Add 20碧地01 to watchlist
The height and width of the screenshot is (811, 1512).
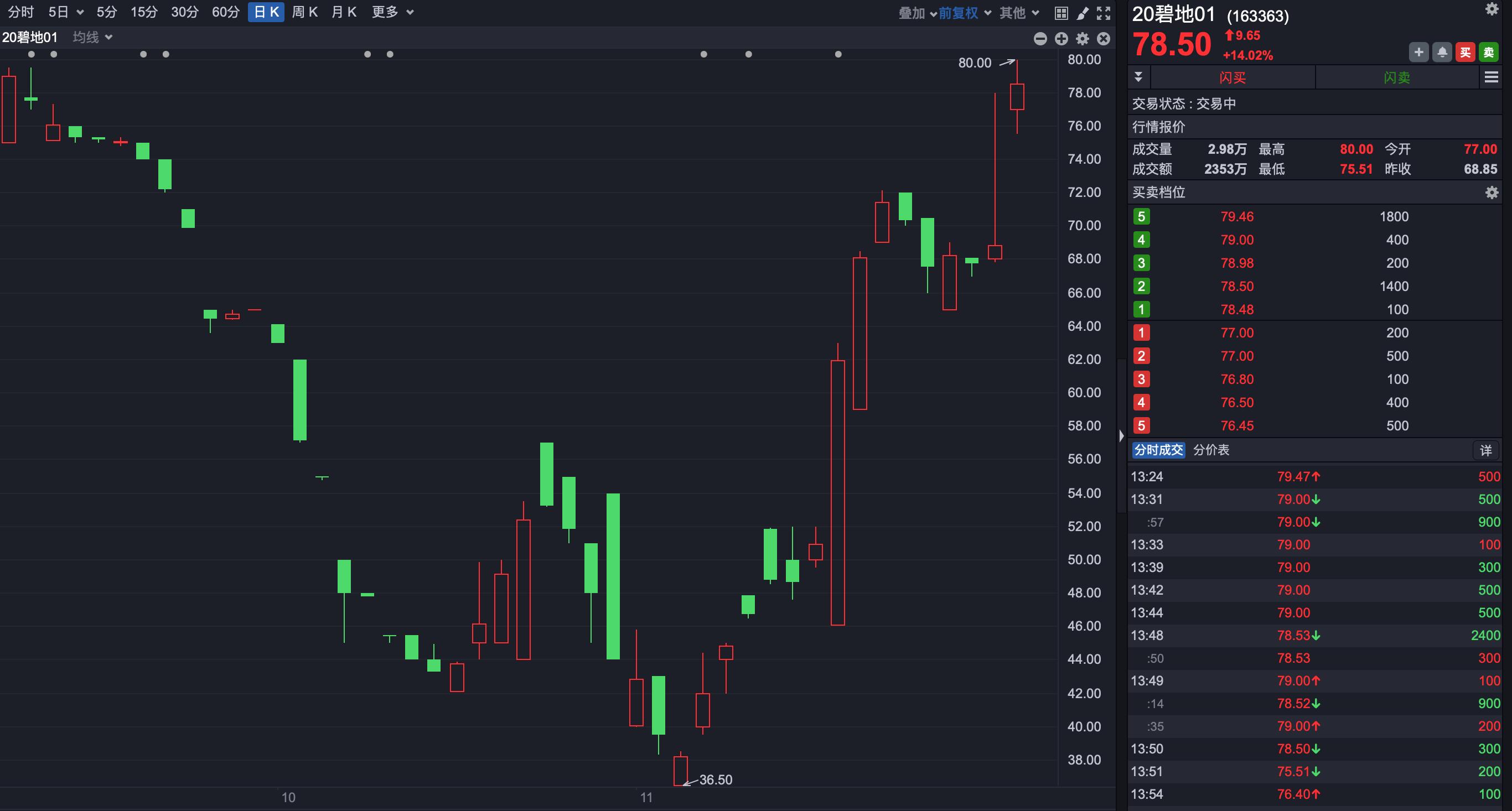tap(1418, 52)
